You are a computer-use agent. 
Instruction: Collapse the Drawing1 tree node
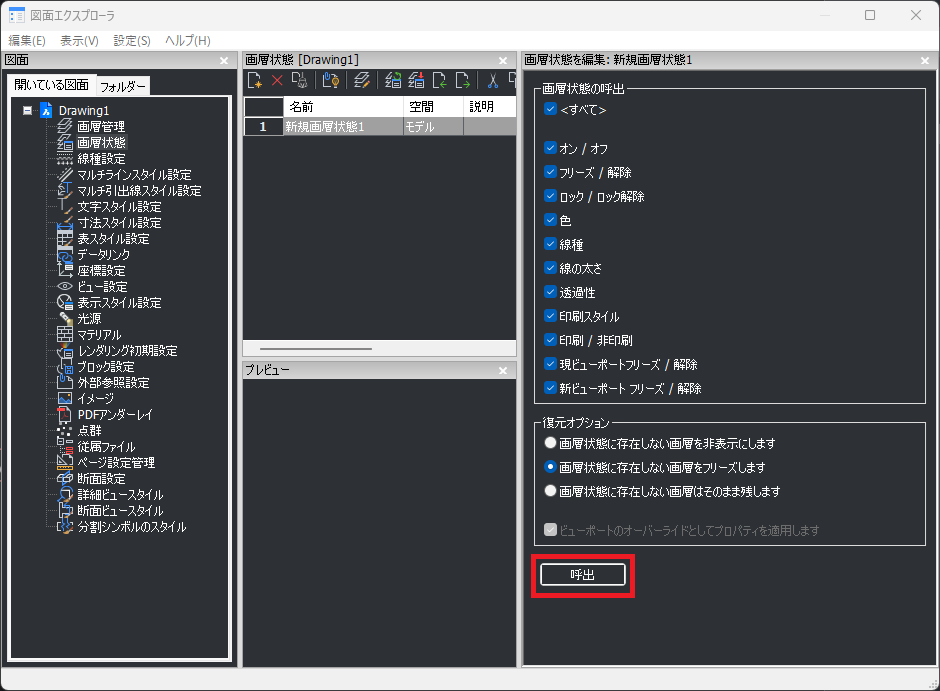[x=27, y=110]
